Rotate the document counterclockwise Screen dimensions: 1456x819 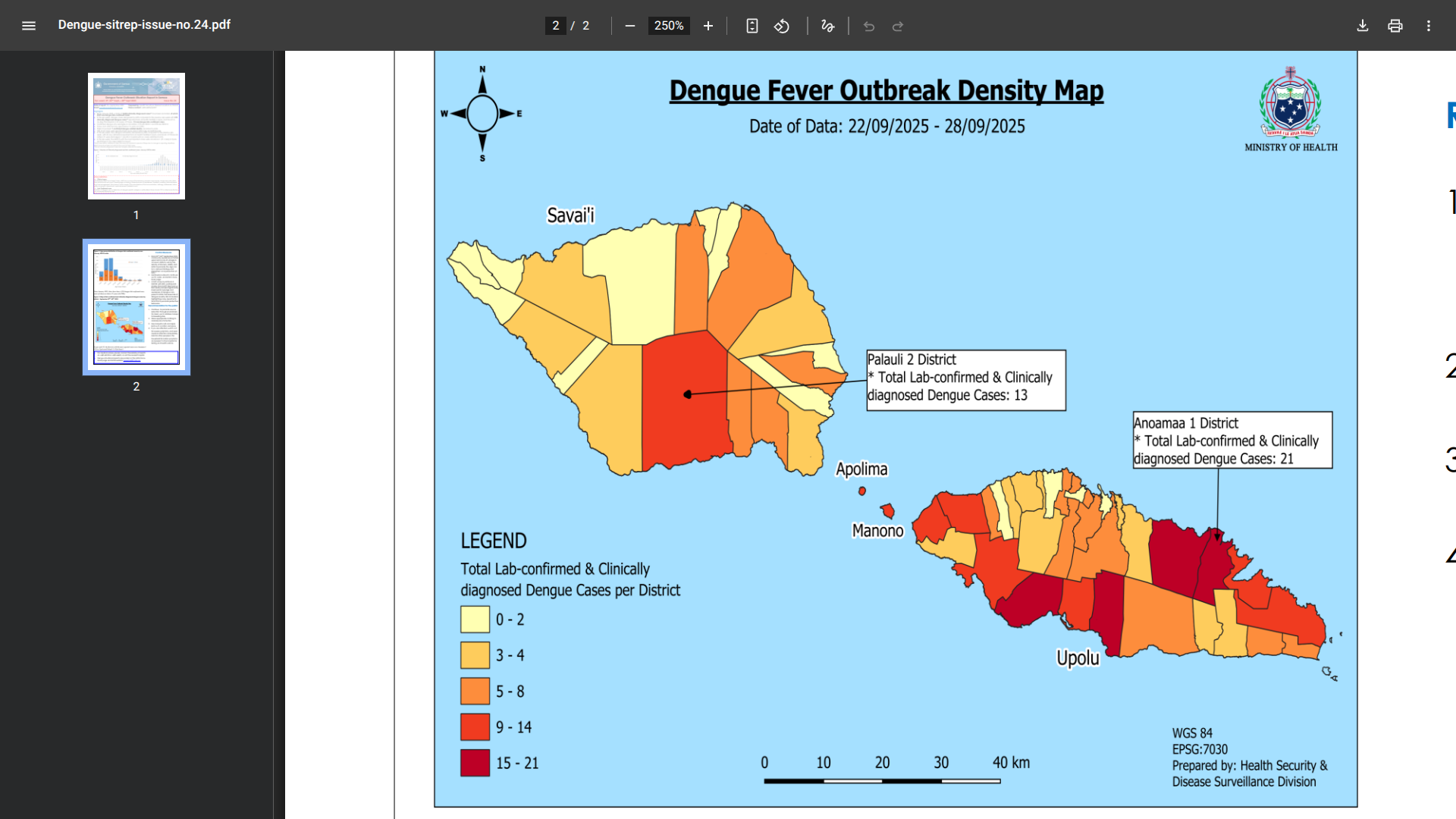pyautogui.click(x=782, y=26)
